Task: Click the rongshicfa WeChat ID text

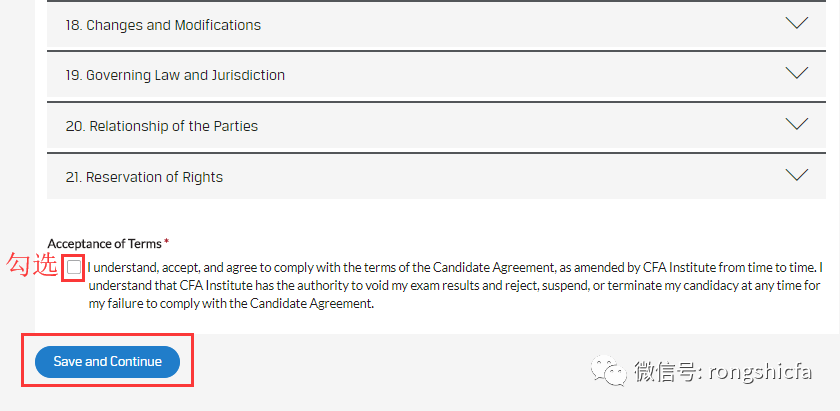Action: tap(758, 372)
